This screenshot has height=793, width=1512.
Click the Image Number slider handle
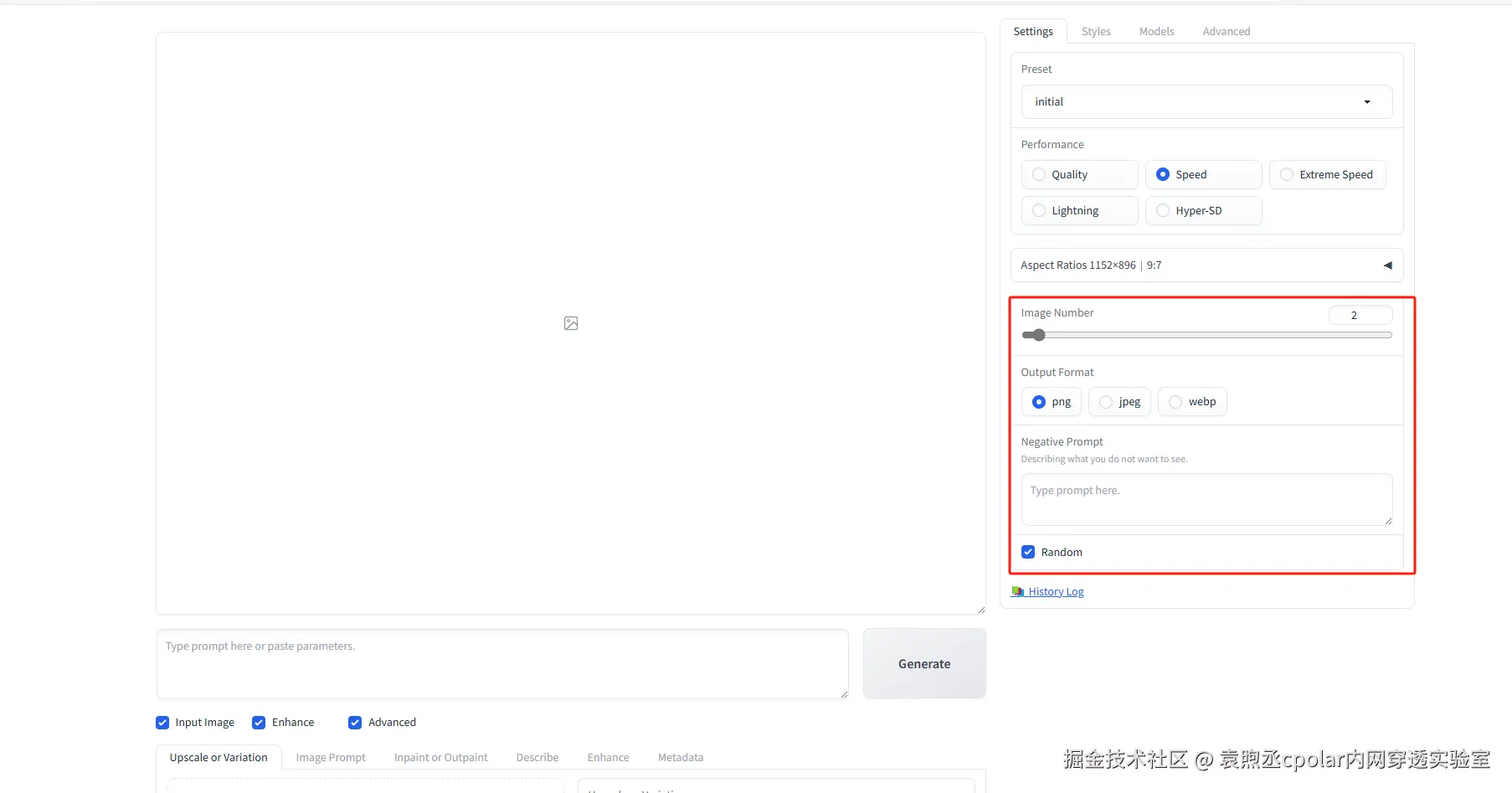coord(1039,335)
